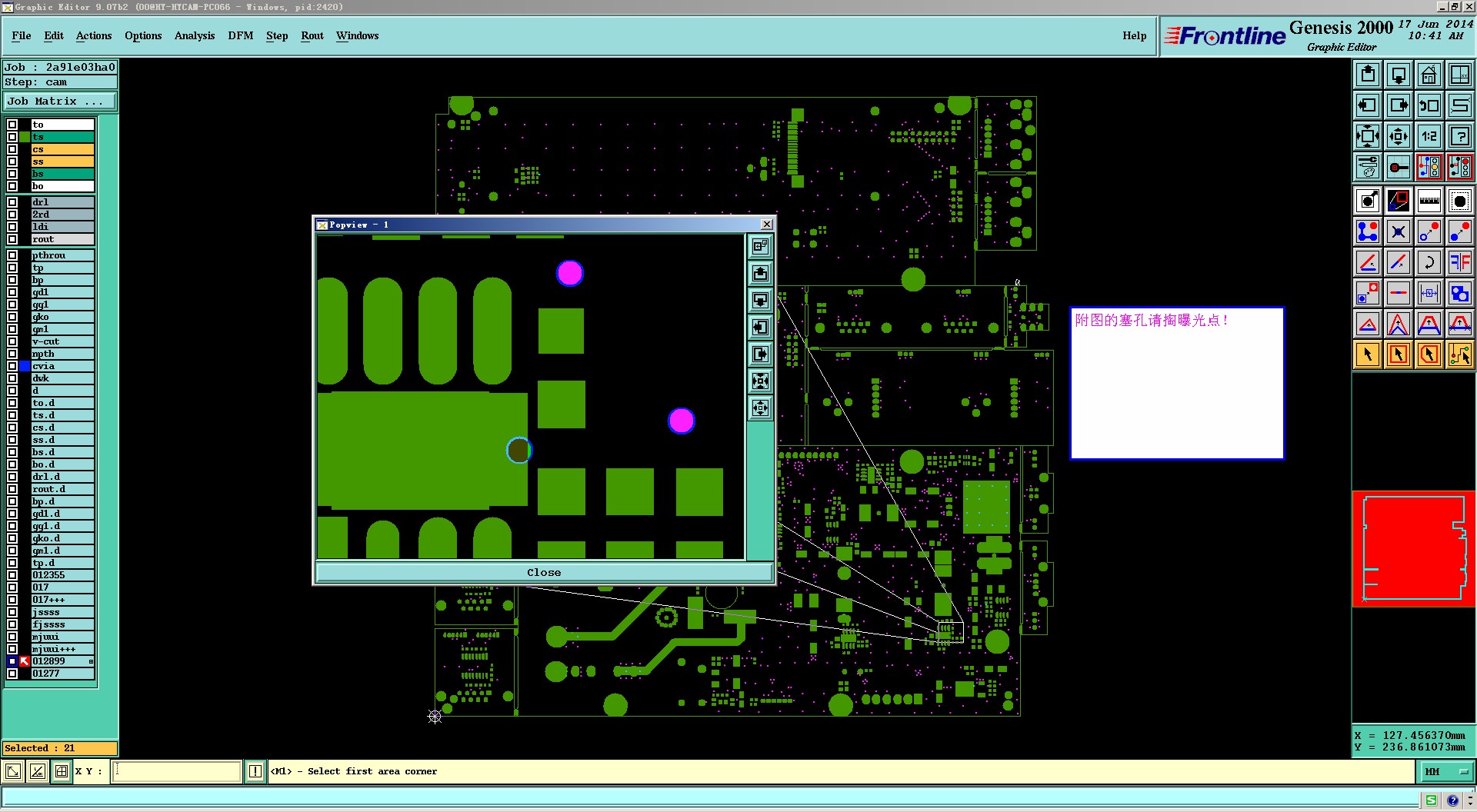Viewport: 1477px width, 812px height.
Task: Expand the MM units dropdown
Action: (x=1445, y=771)
